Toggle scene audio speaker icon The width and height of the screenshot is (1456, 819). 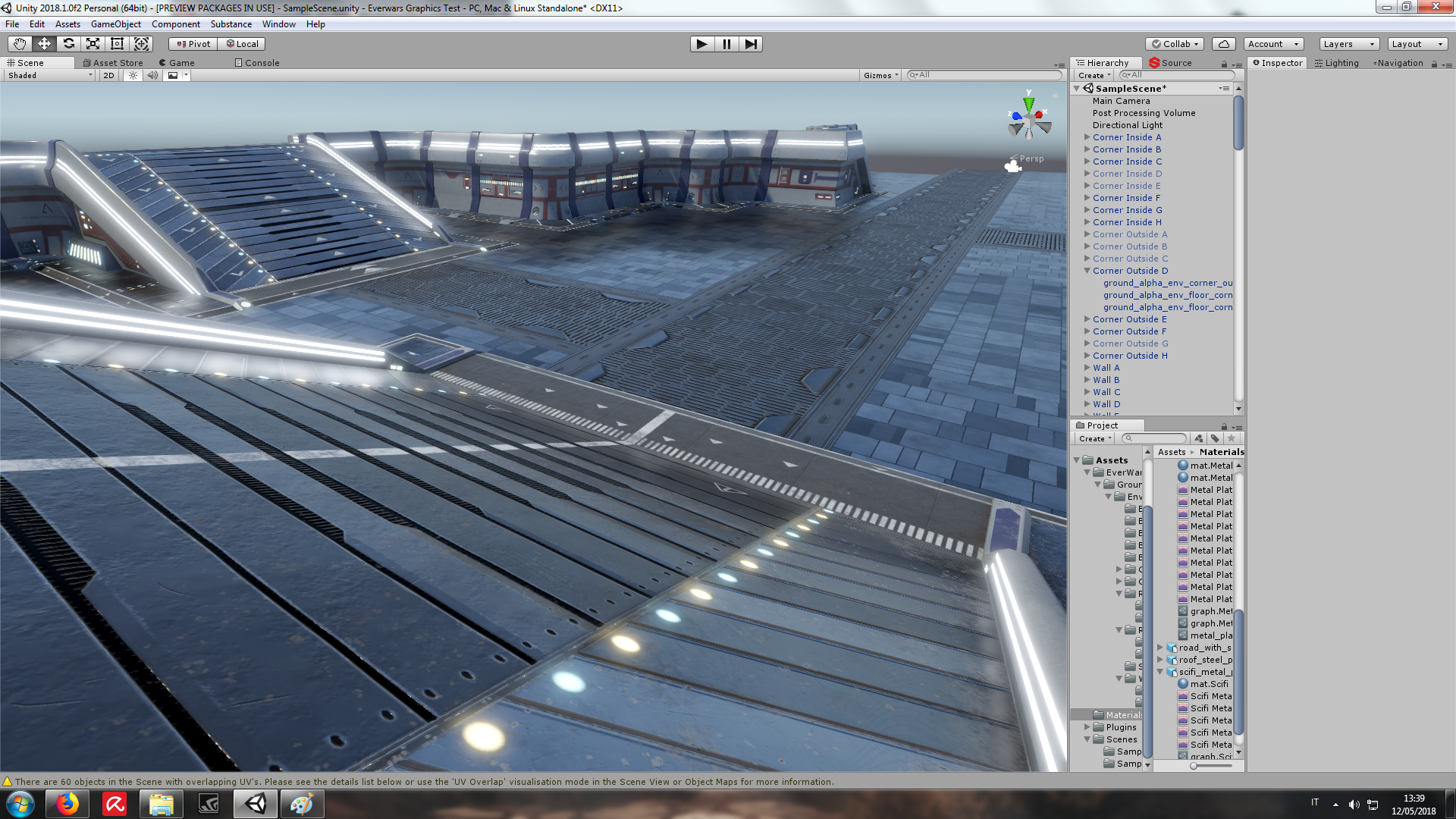(x=152, y=75)
